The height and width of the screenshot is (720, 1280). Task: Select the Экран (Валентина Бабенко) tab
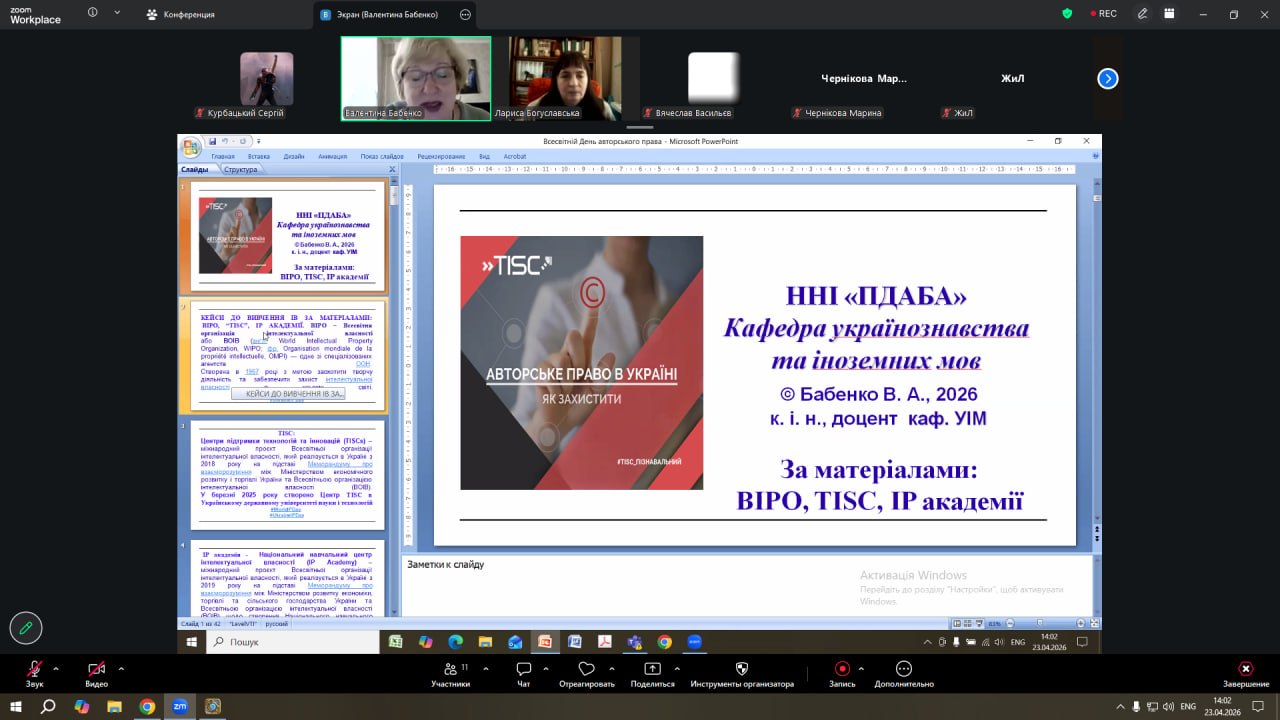(385, 14)
